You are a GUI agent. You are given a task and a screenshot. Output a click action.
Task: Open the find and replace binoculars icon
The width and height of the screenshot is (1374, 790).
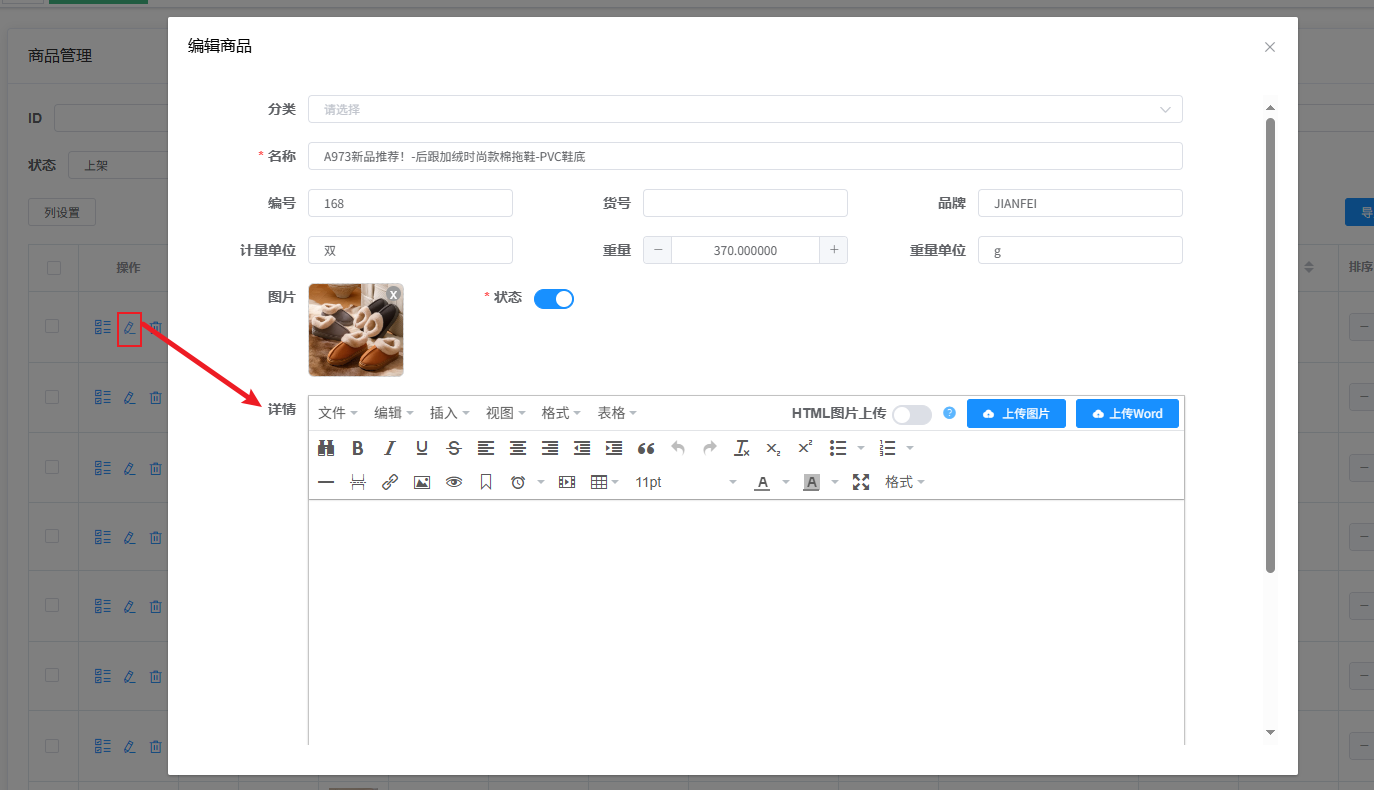(326, 448)
